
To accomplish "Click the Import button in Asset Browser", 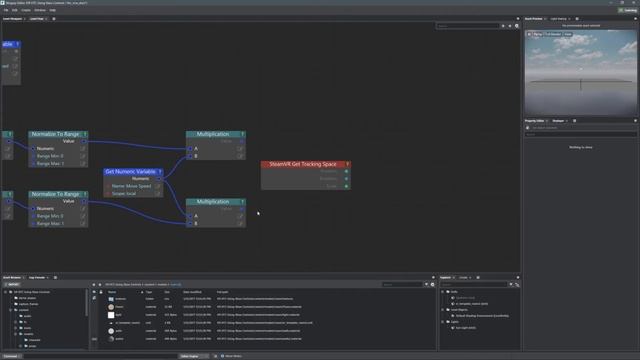I will [12, 284].
